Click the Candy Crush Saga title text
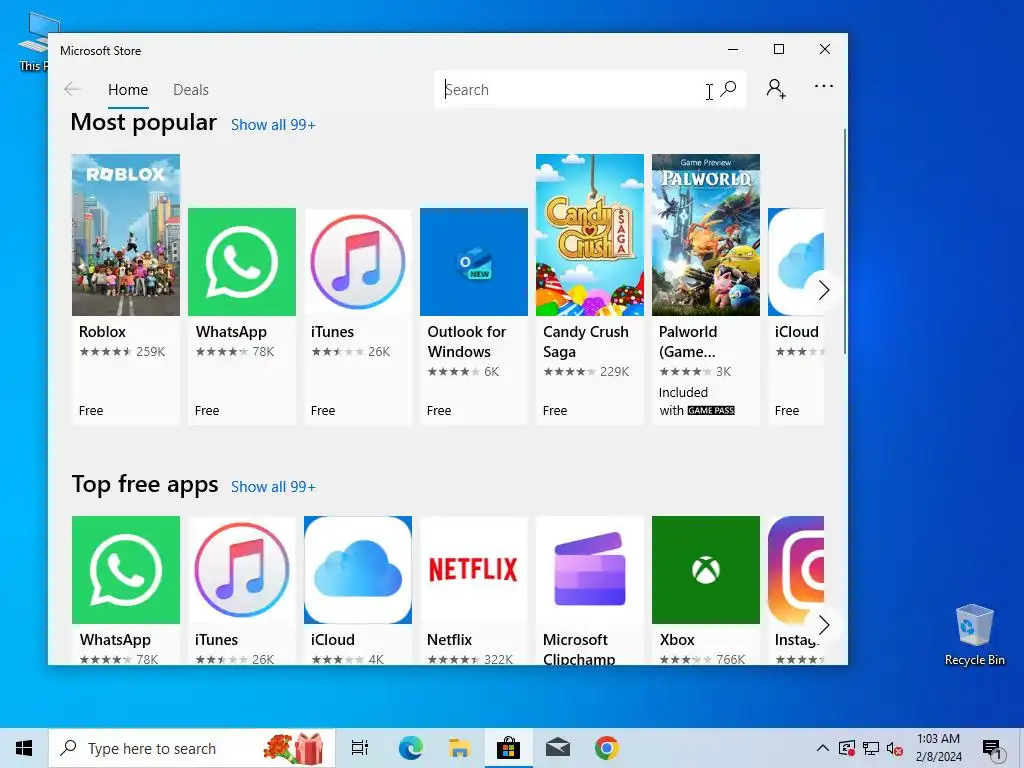1024x768 pixels. coord(586,342)
